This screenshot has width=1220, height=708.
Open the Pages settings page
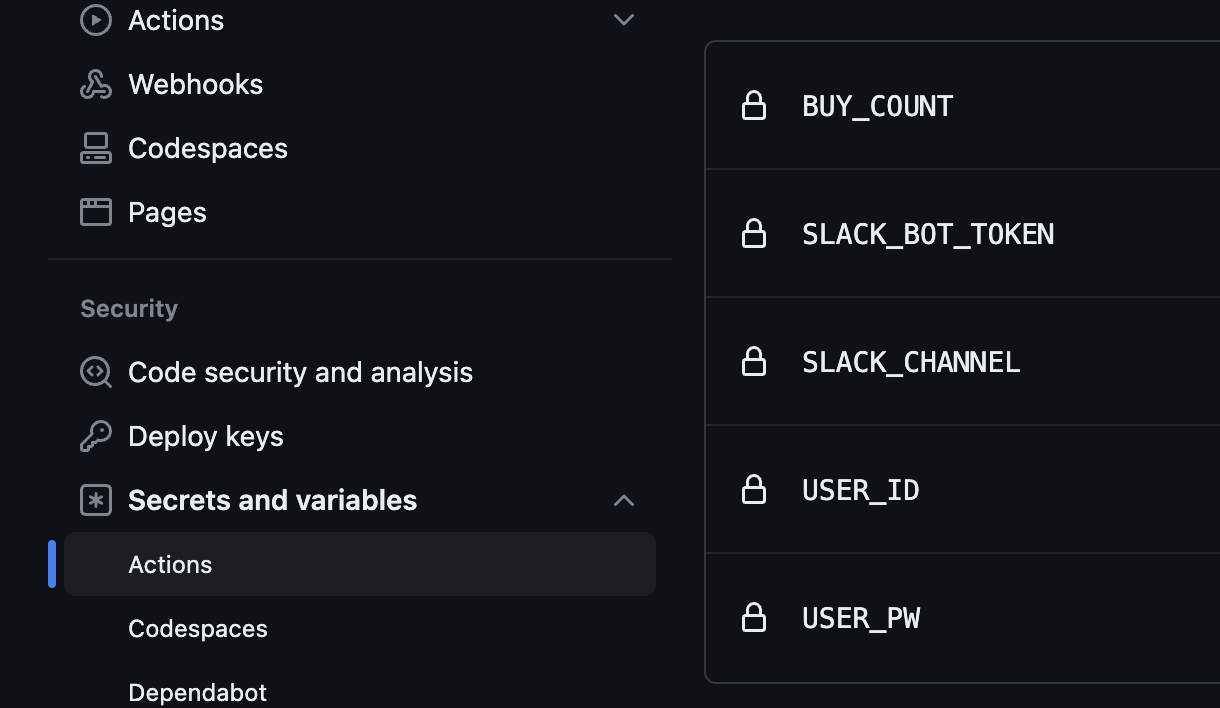[x=167, y=212]
